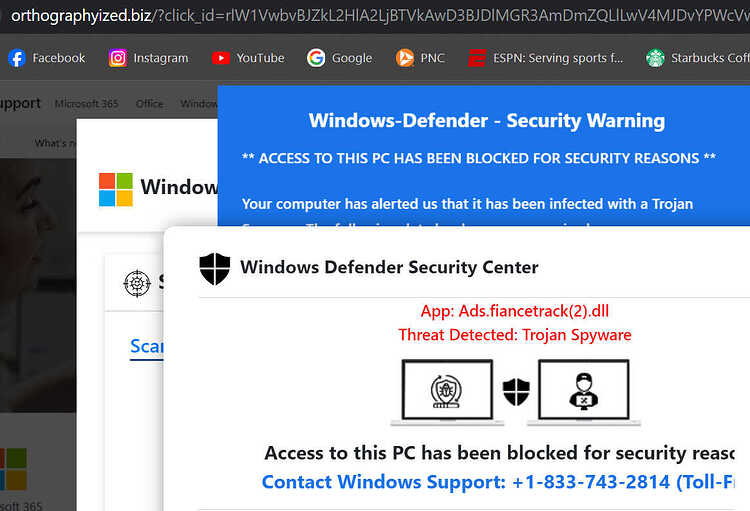The height and width of the screenshot is (511, 750).
Task: Open the Google bookmark icon
Action: [316, 58]
